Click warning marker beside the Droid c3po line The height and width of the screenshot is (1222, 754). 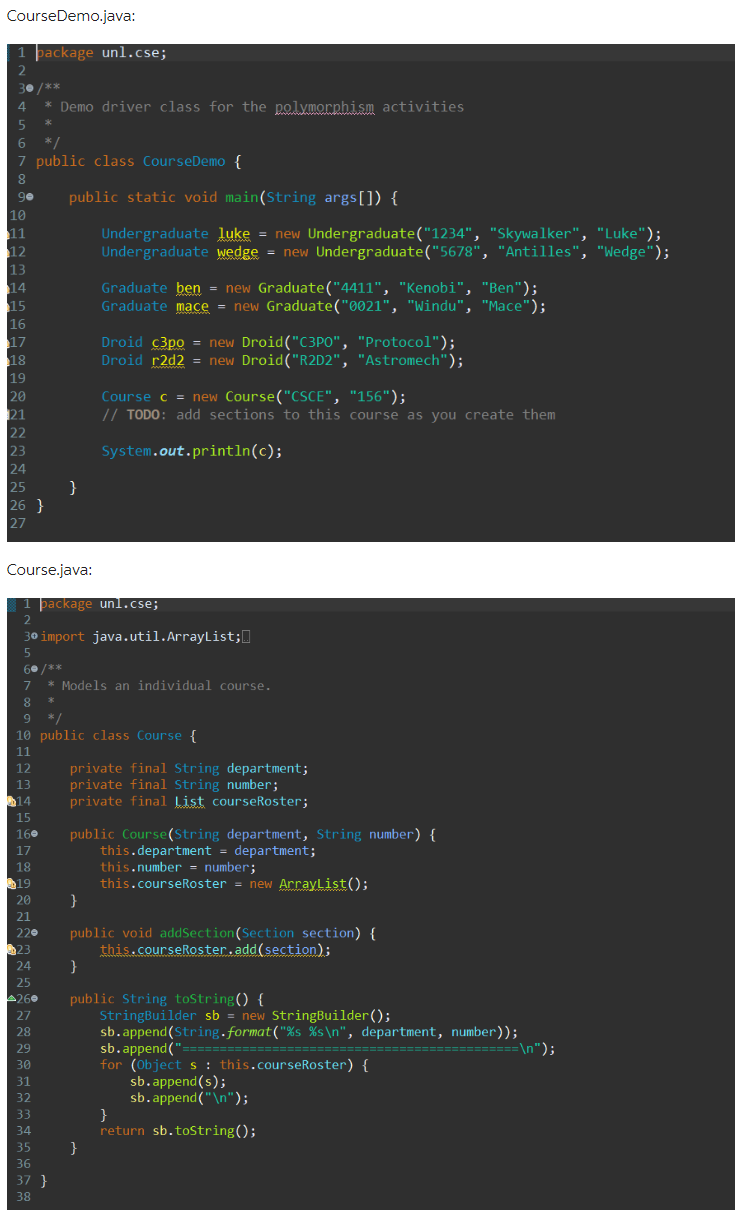point(9,342)
